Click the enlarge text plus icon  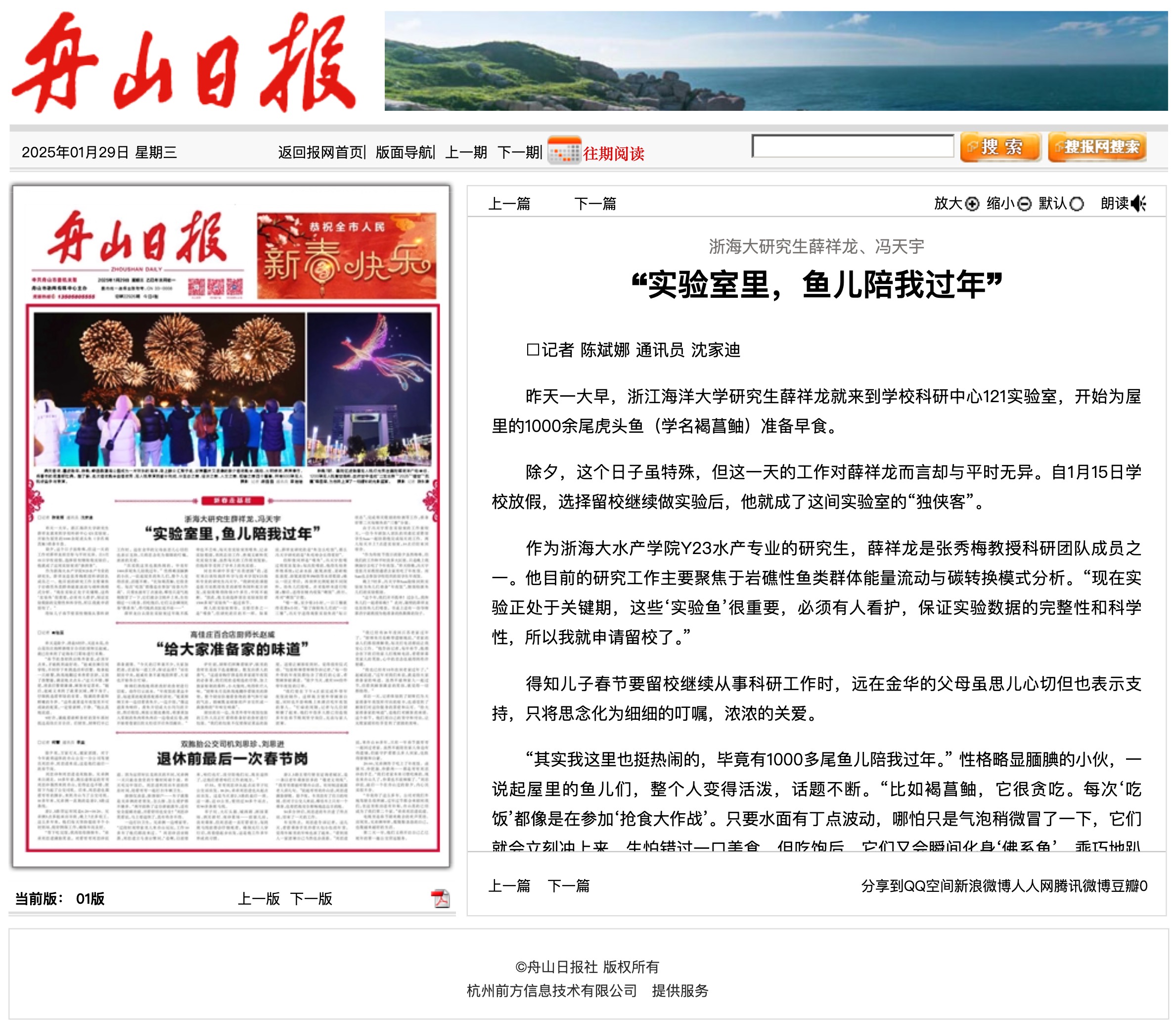[x=972, y=204]
